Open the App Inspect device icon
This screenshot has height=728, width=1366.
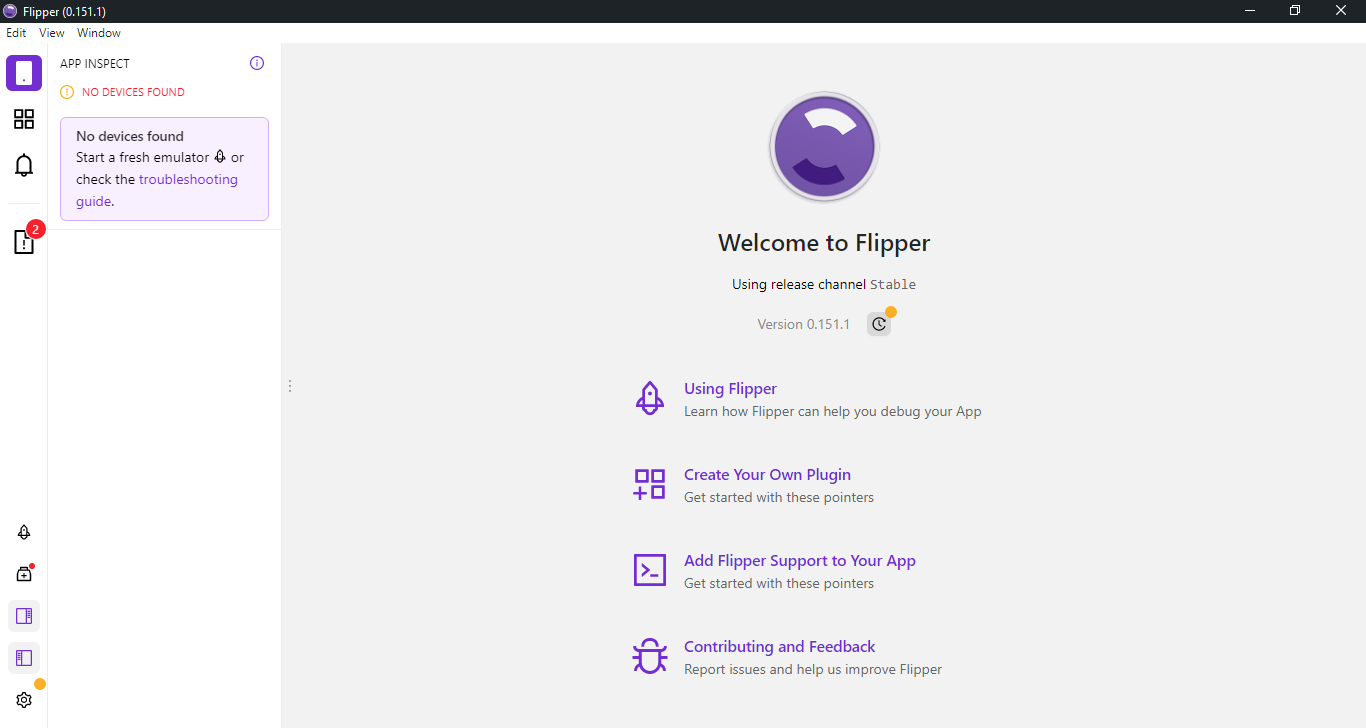24,73
